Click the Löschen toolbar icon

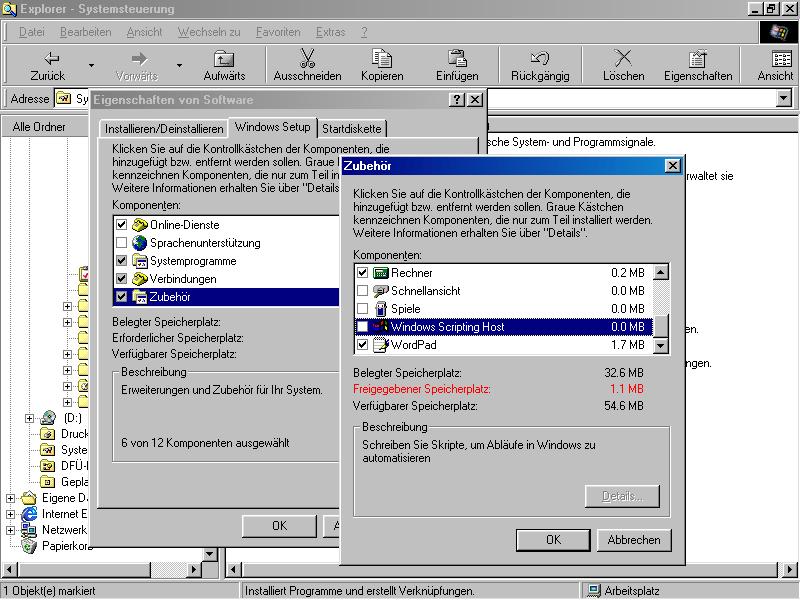coord(623,59)
